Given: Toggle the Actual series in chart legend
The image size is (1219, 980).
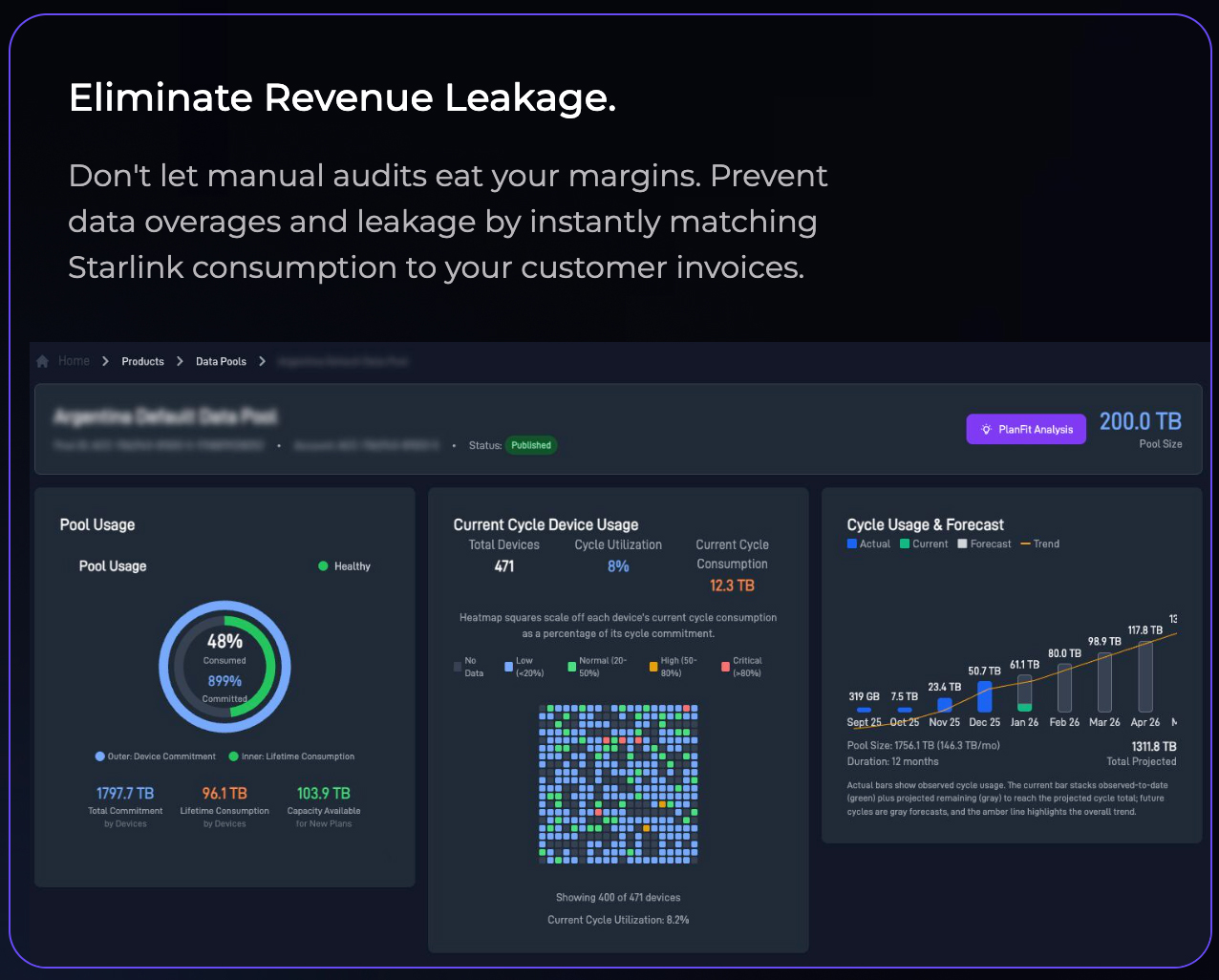Looking at the screenshot, I should point(868,543).
